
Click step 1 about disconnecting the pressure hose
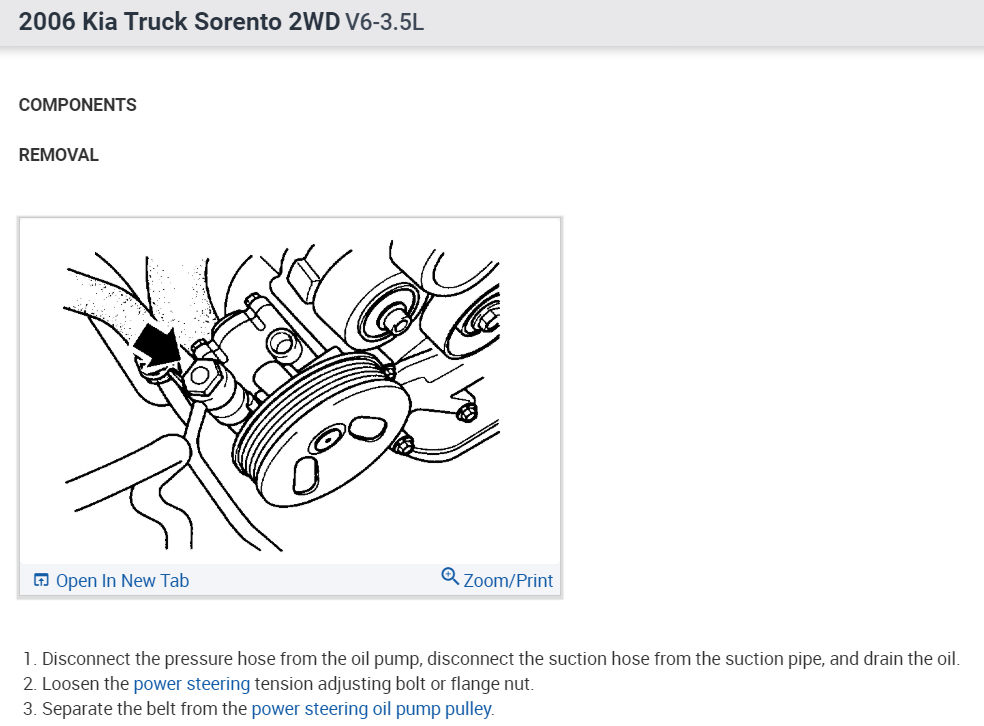[x=492, y=658]
